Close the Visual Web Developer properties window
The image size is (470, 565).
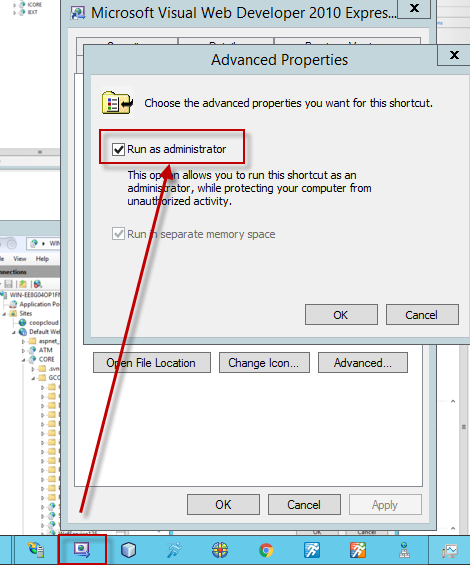pos(414,8)
